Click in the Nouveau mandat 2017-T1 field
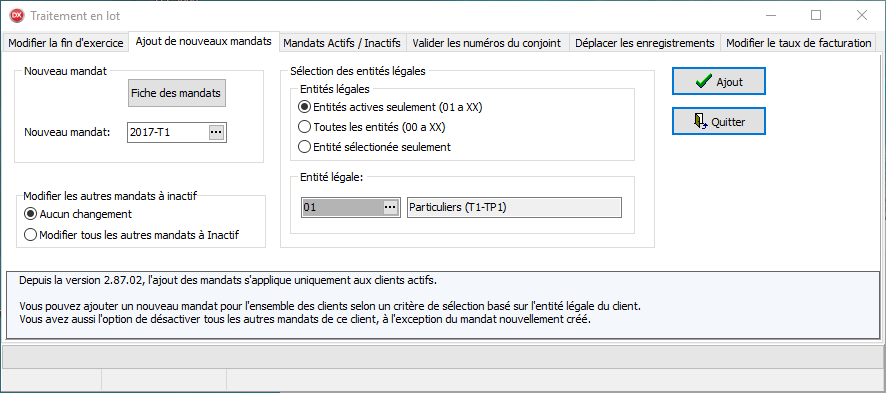This screenshot has width=886, height=393. (168, 132)
